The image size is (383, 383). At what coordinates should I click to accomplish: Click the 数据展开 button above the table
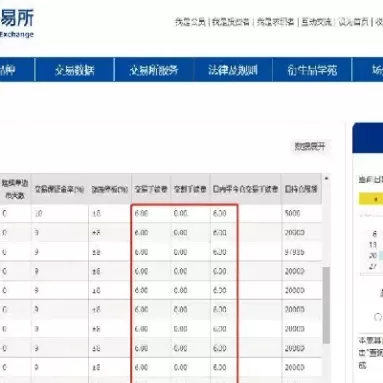(x=310, y=146)
